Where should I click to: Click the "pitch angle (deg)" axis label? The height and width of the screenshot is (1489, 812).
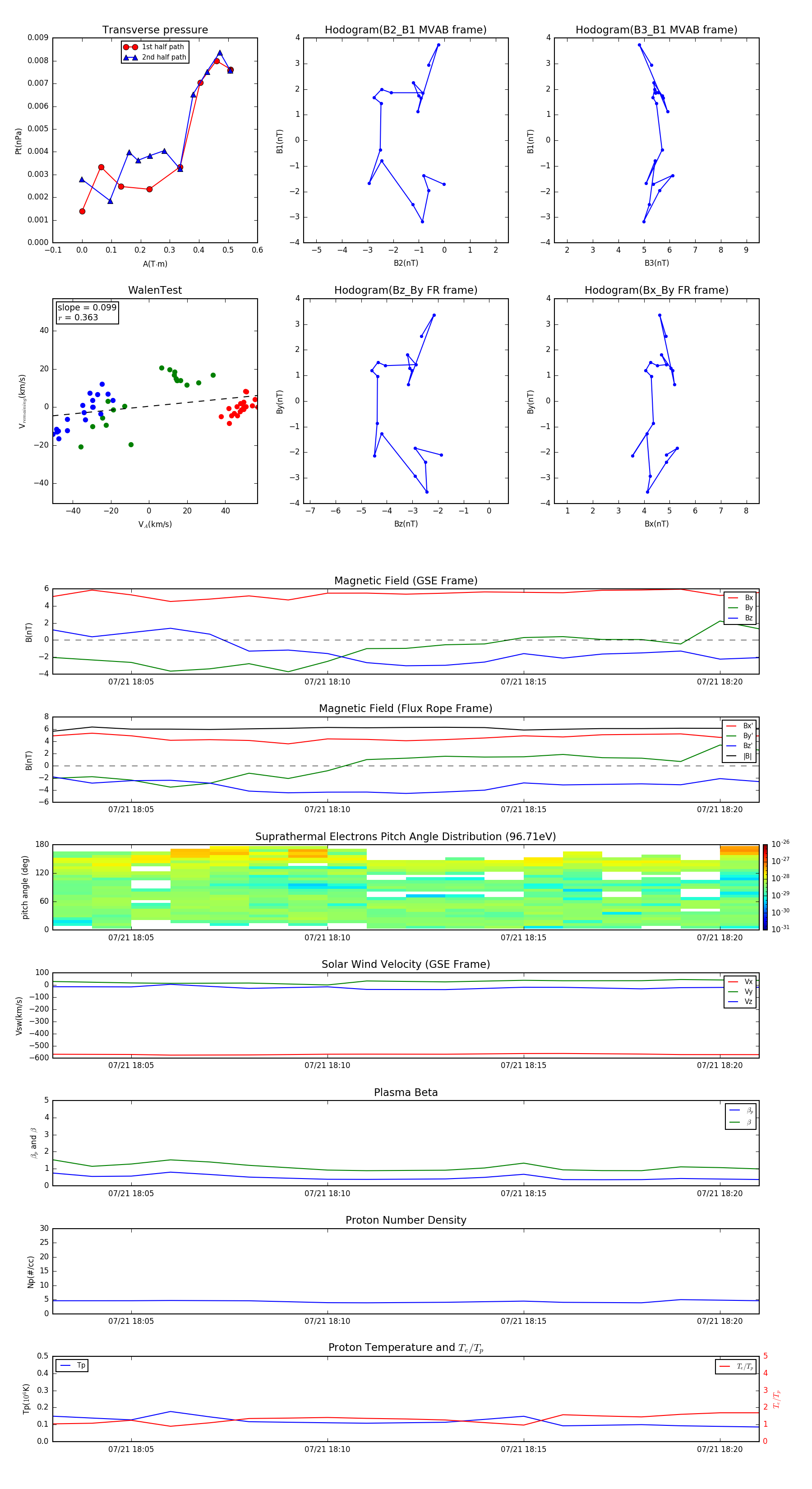click(25, 887)
